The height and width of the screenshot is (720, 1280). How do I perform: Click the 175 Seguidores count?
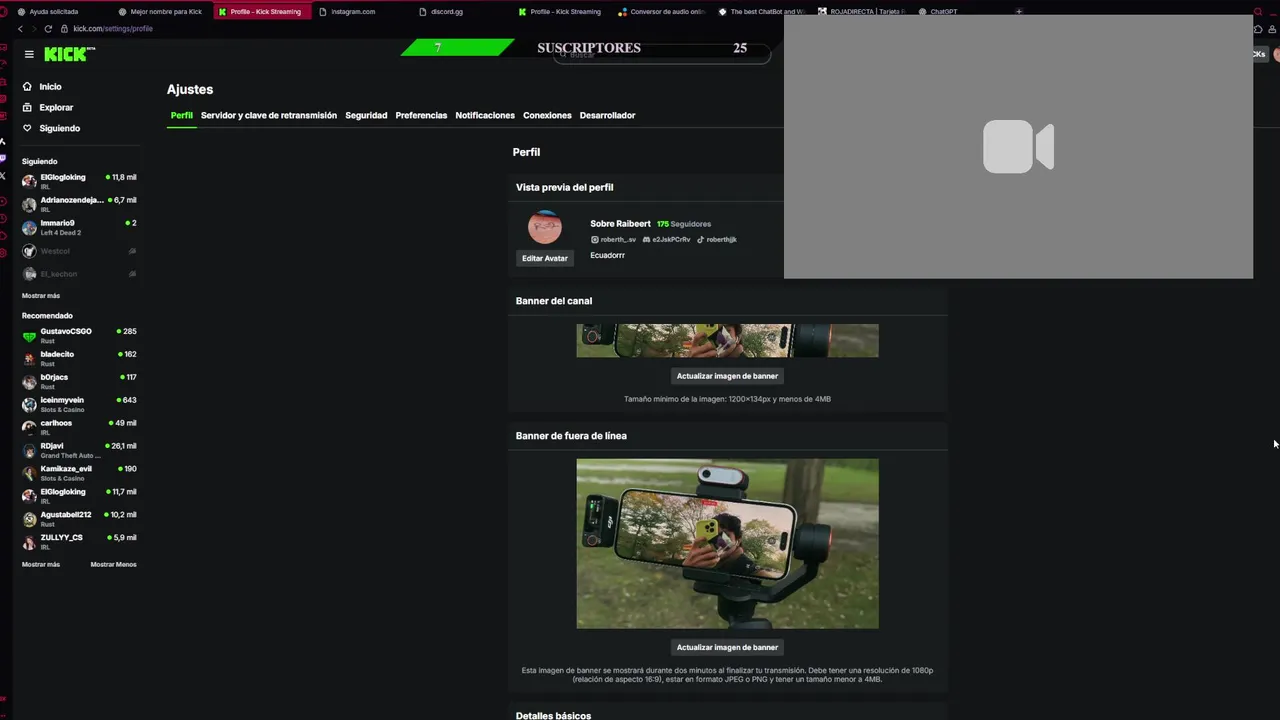[x=684, y=224]
